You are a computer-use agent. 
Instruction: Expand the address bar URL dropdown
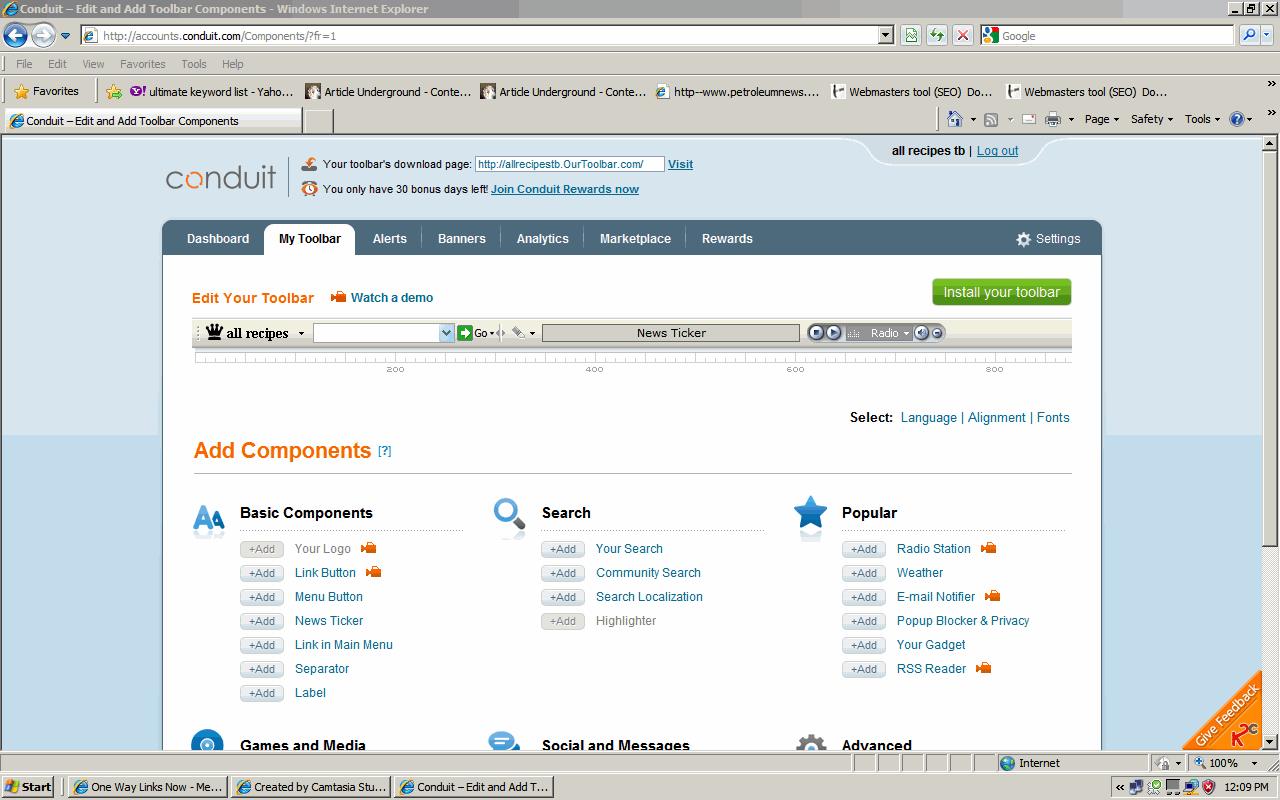[x=886, y=36]
